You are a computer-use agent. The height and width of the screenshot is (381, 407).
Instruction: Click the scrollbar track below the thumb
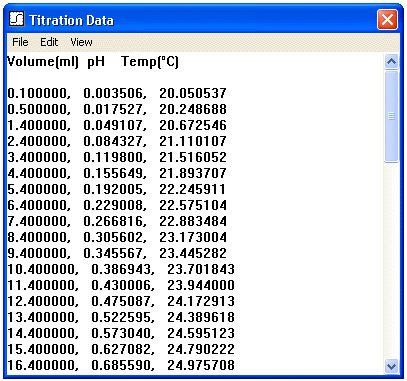tap(391, 261)
